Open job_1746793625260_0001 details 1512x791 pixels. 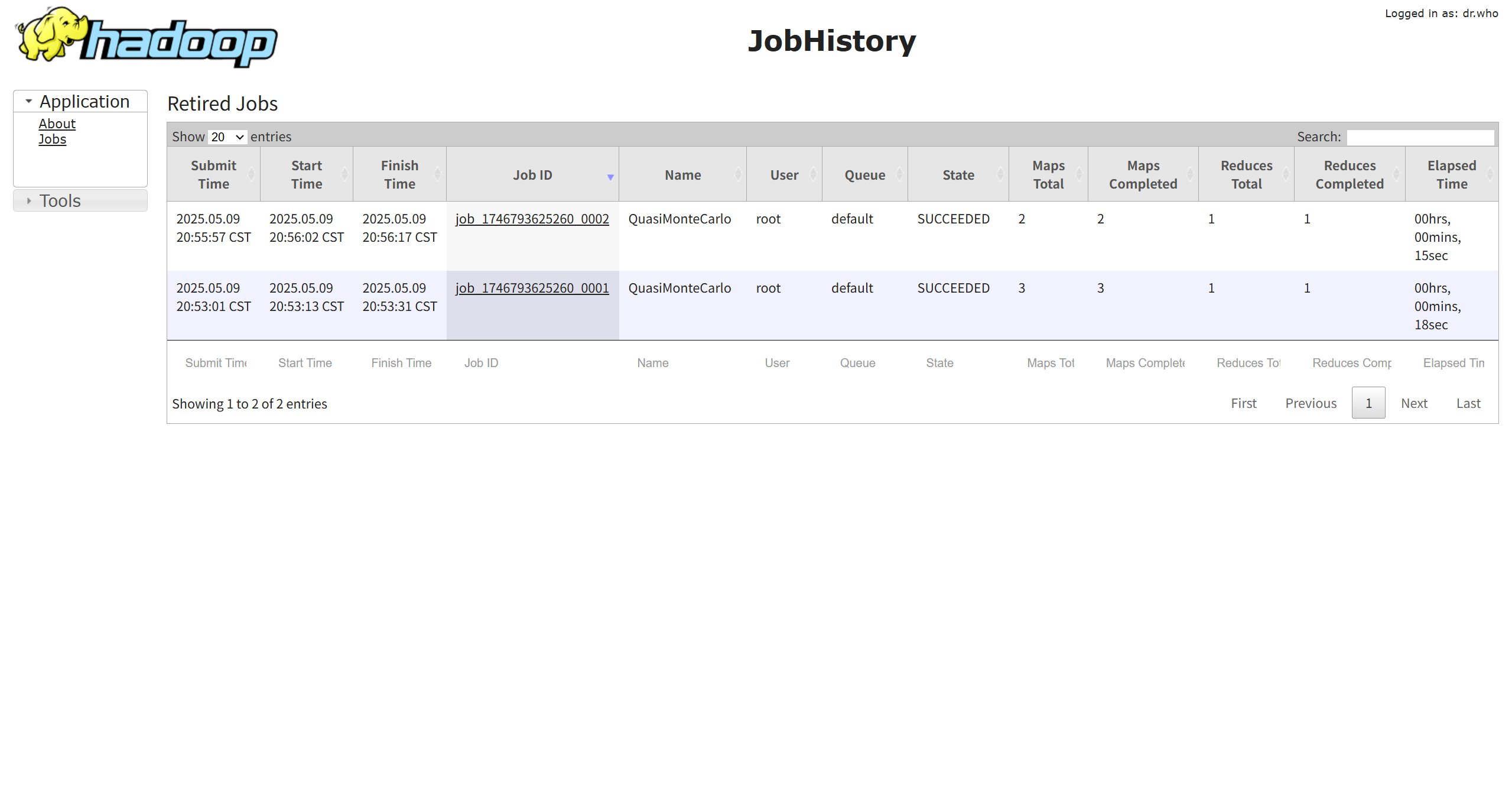click(532, 288)
